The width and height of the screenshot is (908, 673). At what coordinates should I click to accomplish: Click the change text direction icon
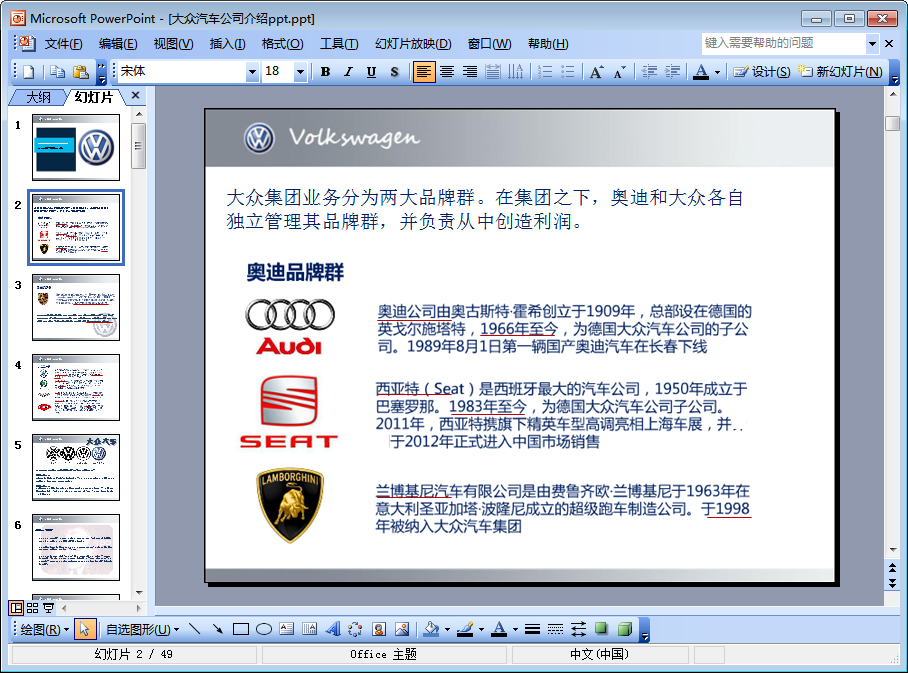[x=515, y=72]
